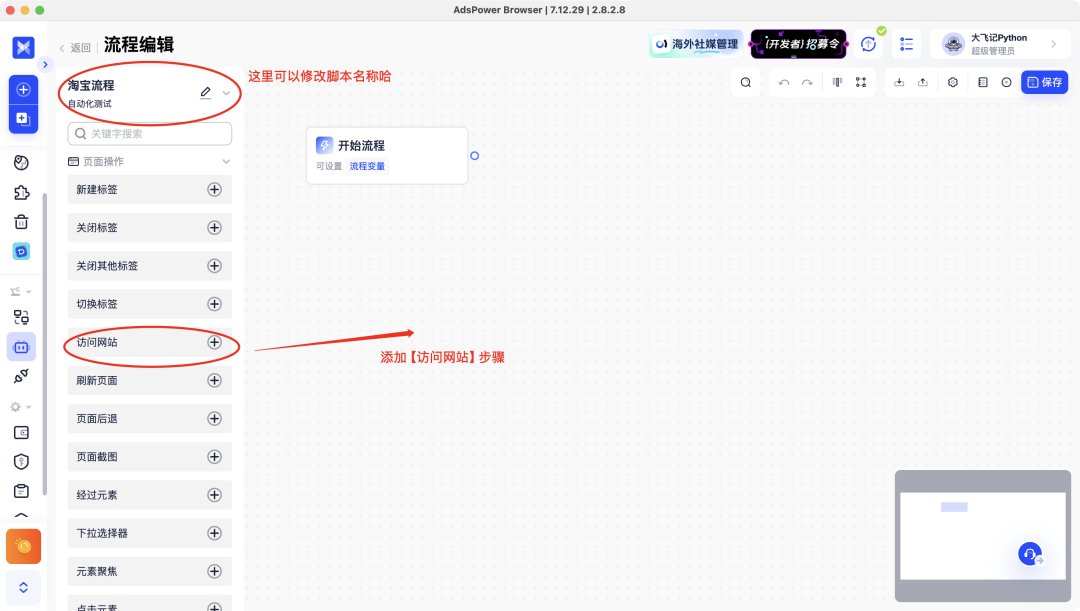Click the align nodes icon in the toolbar
Screen dimensions: 1080x611
pyautogui.click(x=839, y=81)
